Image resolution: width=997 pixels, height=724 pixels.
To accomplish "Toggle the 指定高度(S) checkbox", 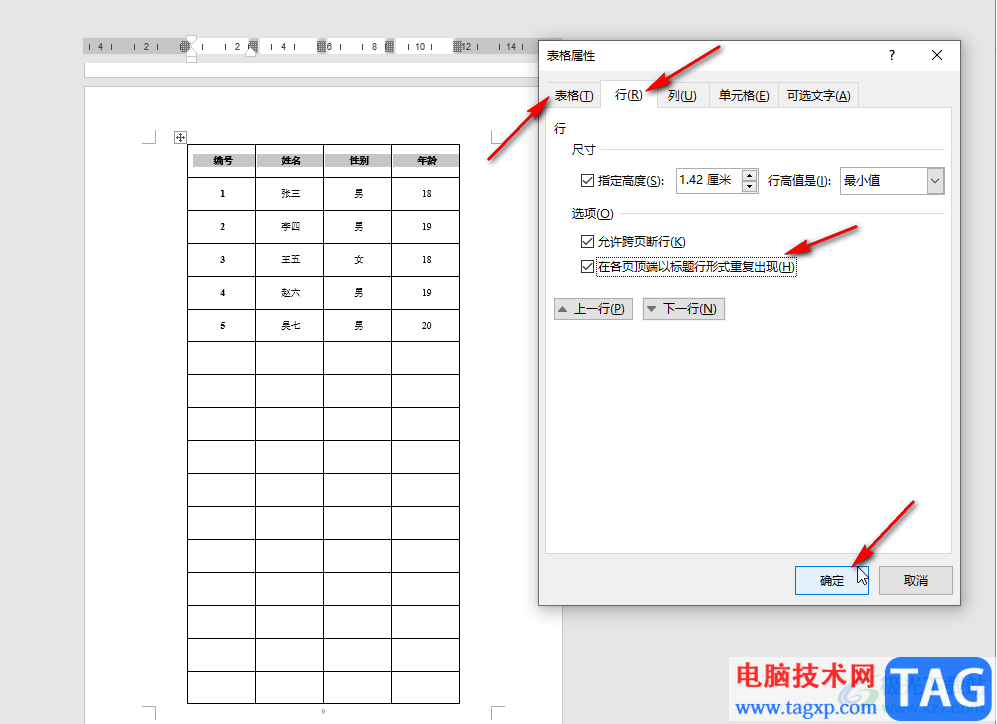I will [x=588, y=181].
